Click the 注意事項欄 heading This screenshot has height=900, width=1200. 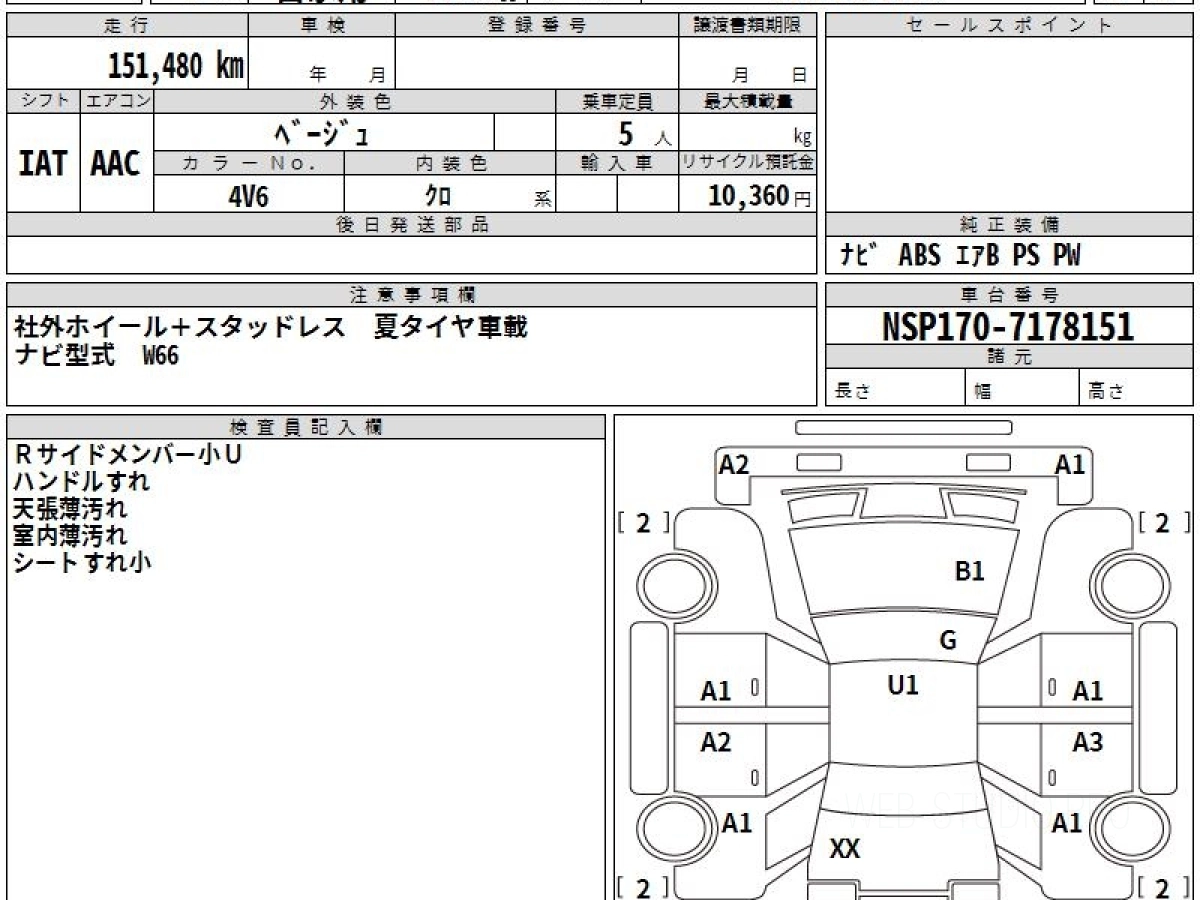tap(412, 294)
